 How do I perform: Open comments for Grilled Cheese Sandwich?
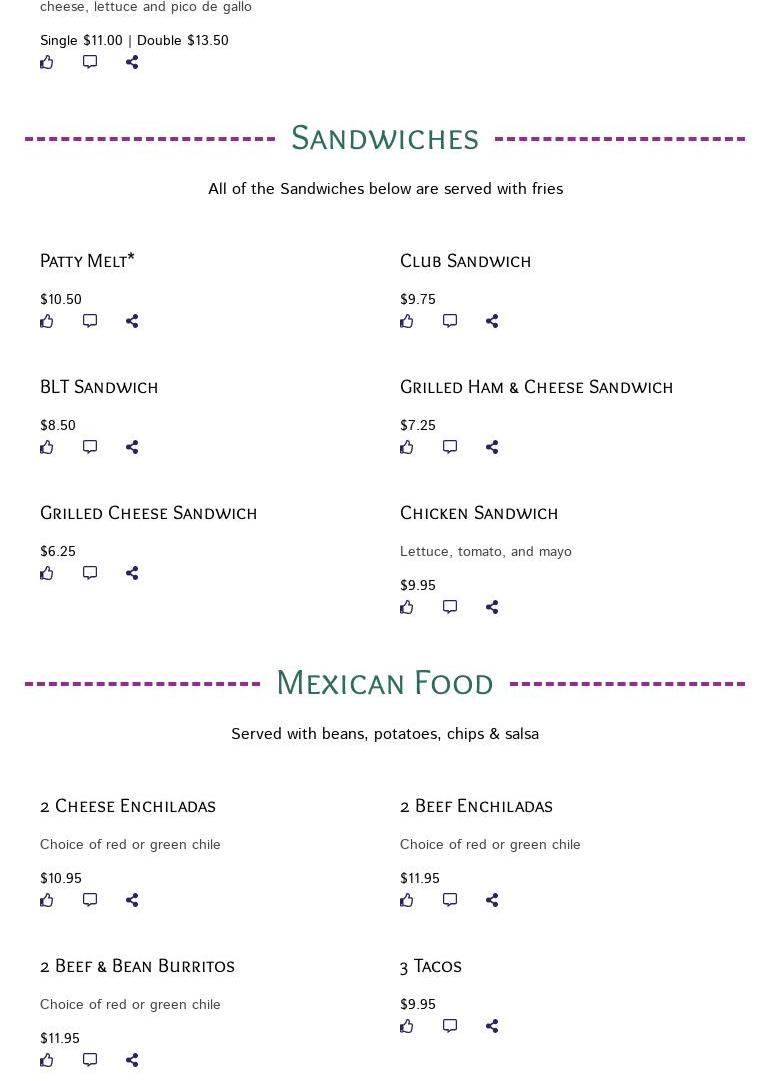(90, 573)
